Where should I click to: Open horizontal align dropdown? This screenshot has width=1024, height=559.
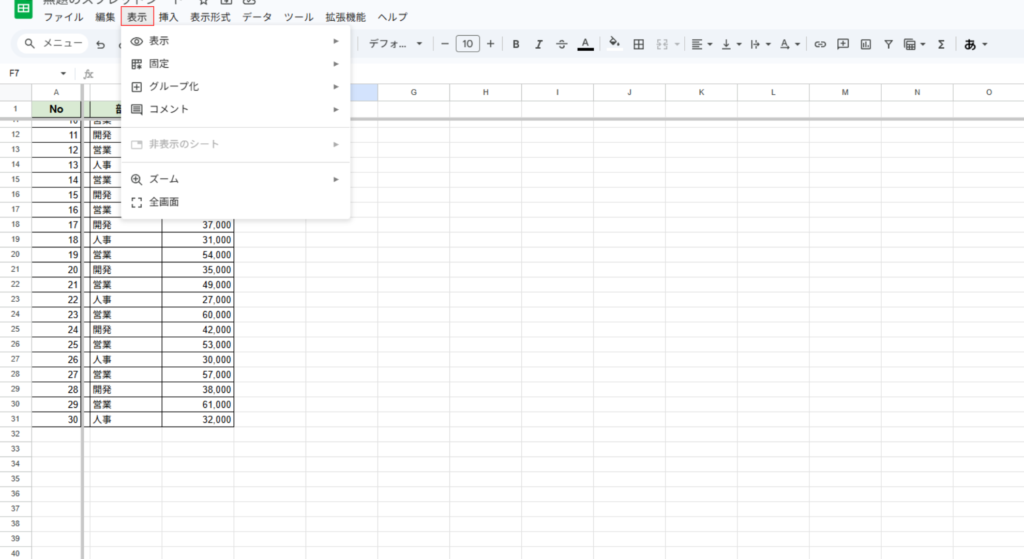702,44
